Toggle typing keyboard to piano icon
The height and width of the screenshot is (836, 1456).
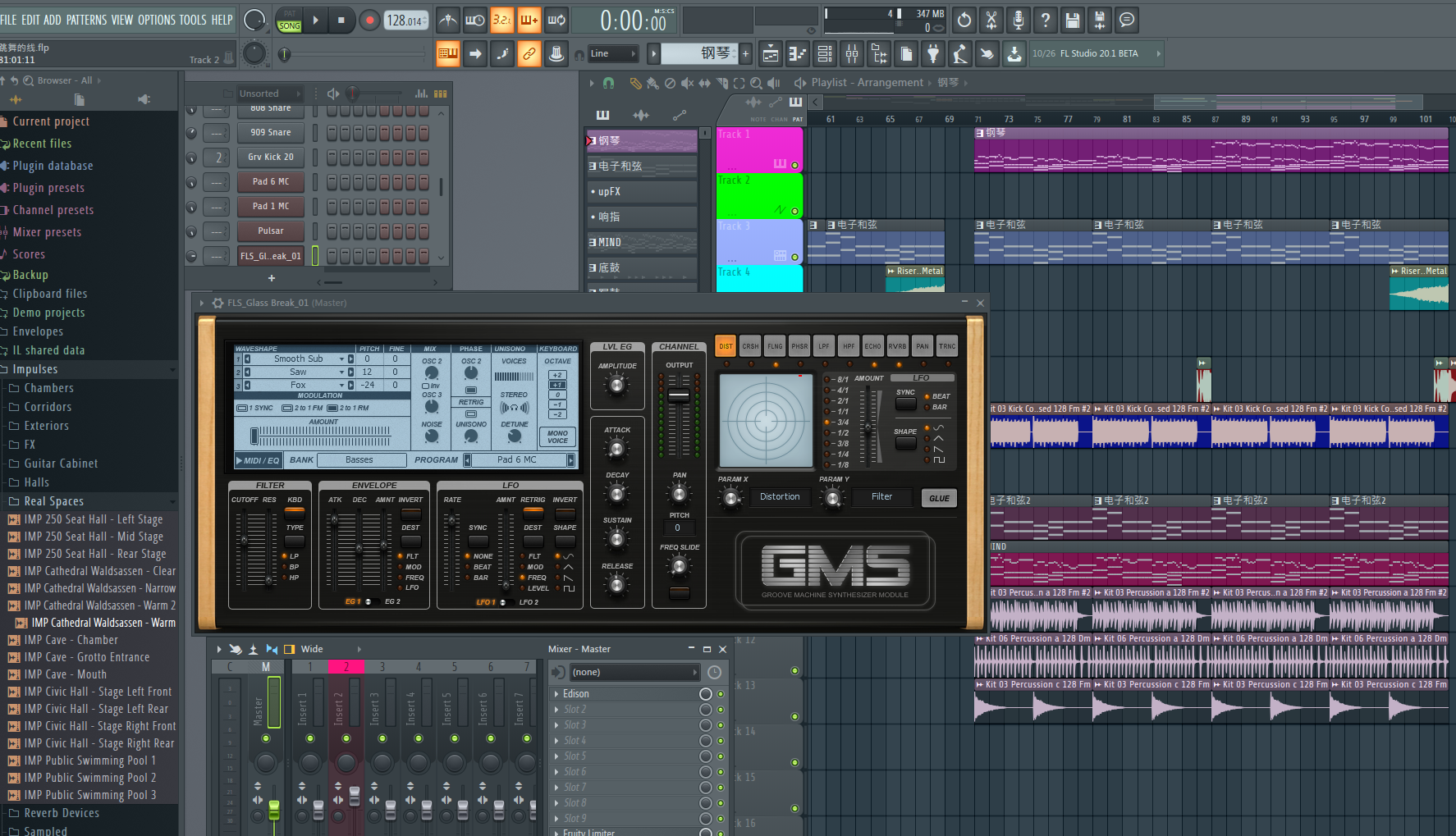tap(448, 54)
